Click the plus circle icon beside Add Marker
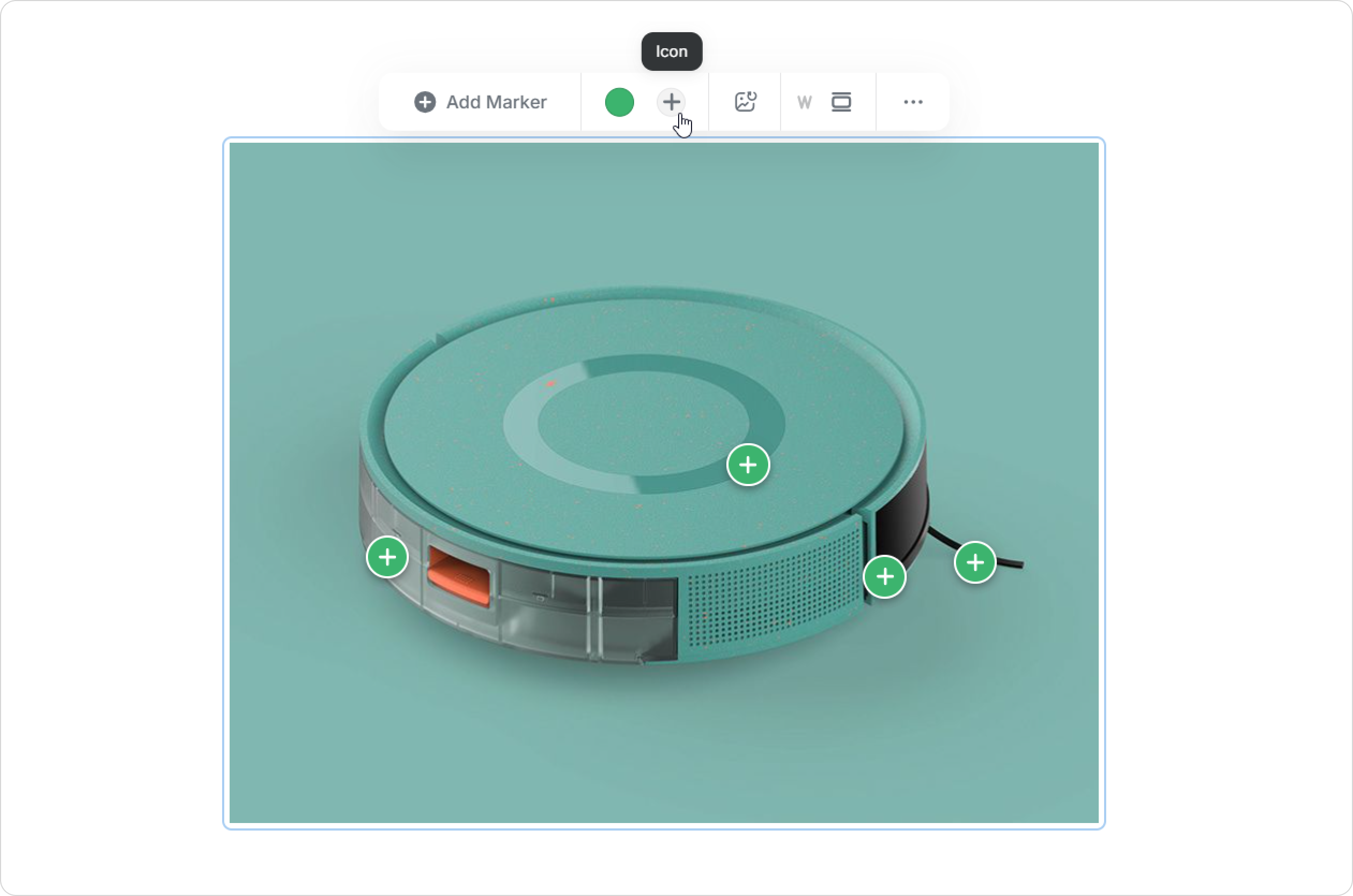Screen dimensions: 1353x896 click(x=424, y=102)
